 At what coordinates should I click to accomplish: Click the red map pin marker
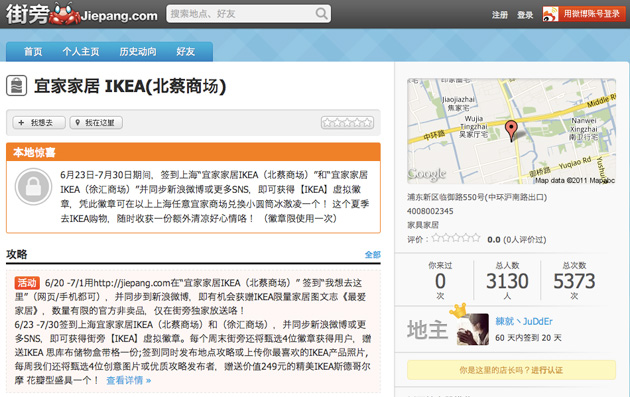[x=511, y=131]
